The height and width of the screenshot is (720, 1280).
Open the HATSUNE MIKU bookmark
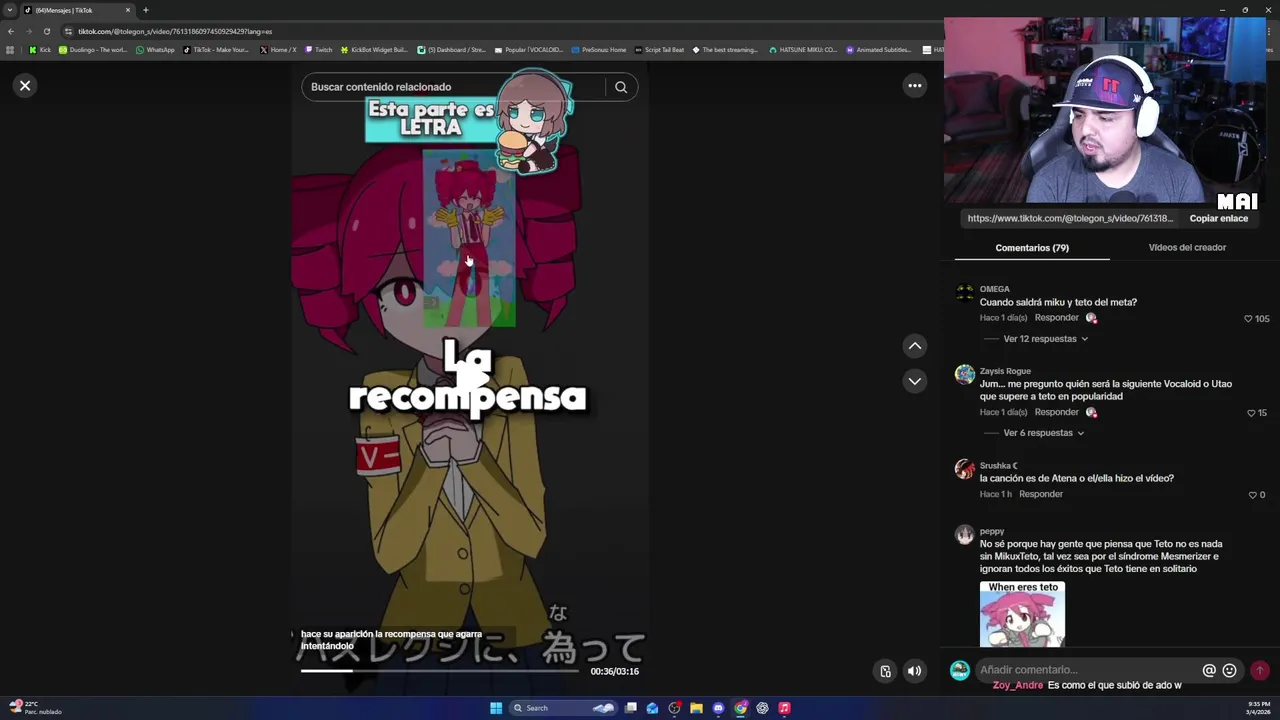pyautogui.click(x=803, y=49)
